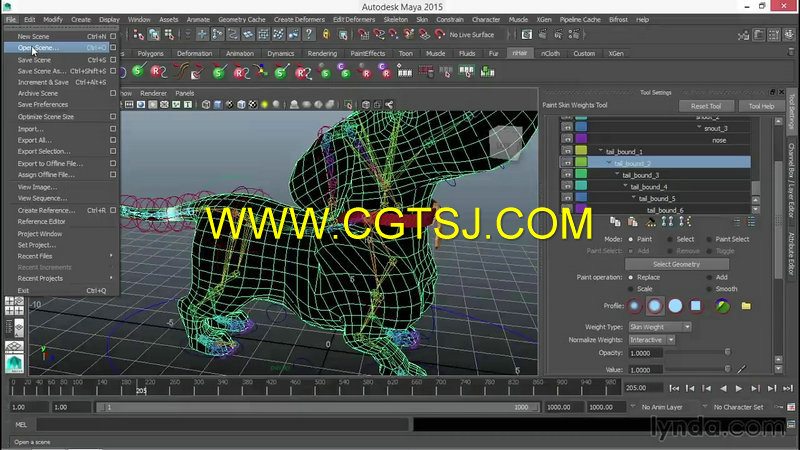Click the smooth shade all viewport icon

(218, 105)
